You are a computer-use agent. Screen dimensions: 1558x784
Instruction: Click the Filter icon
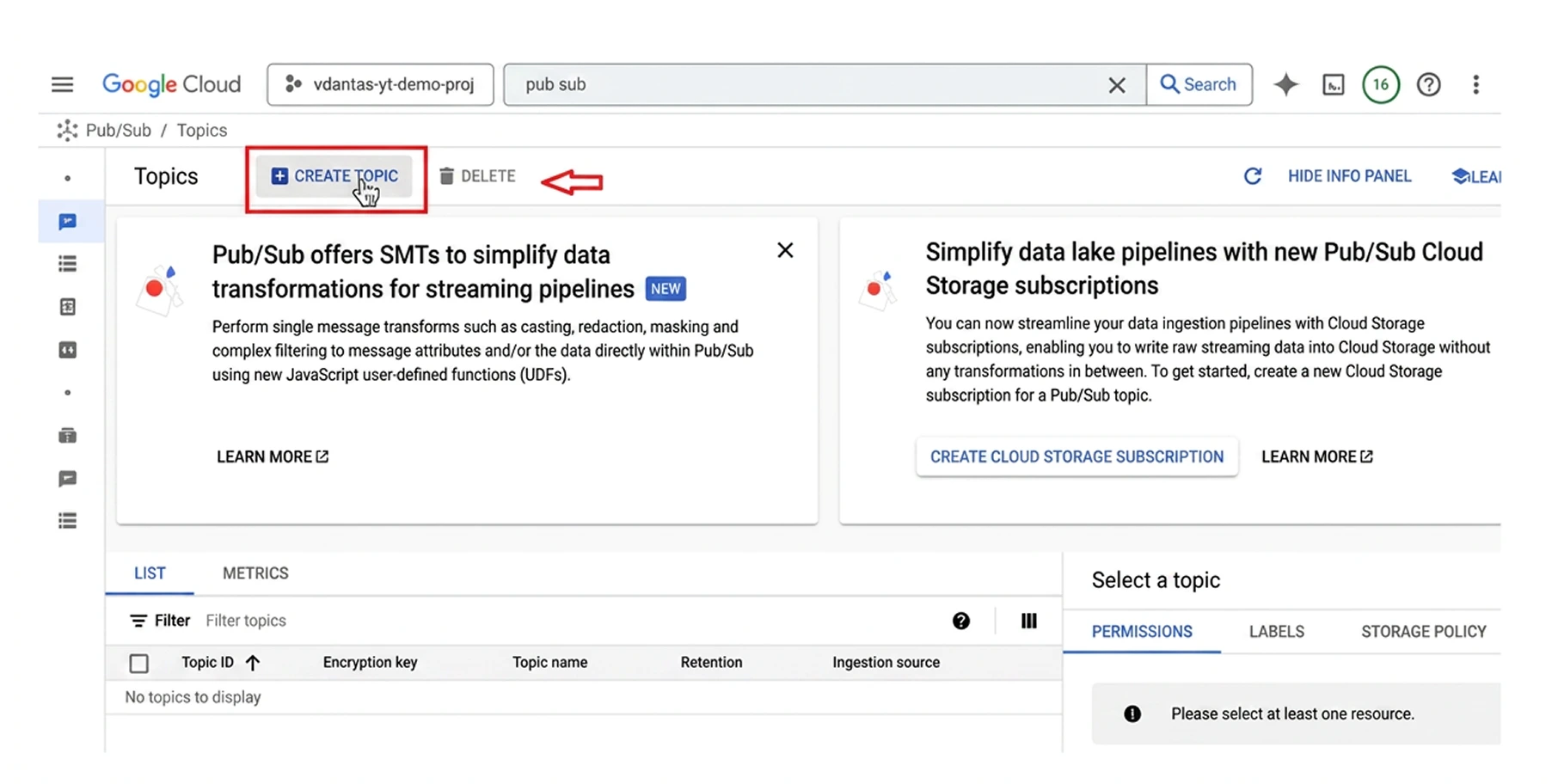click(x=138, y=621)
